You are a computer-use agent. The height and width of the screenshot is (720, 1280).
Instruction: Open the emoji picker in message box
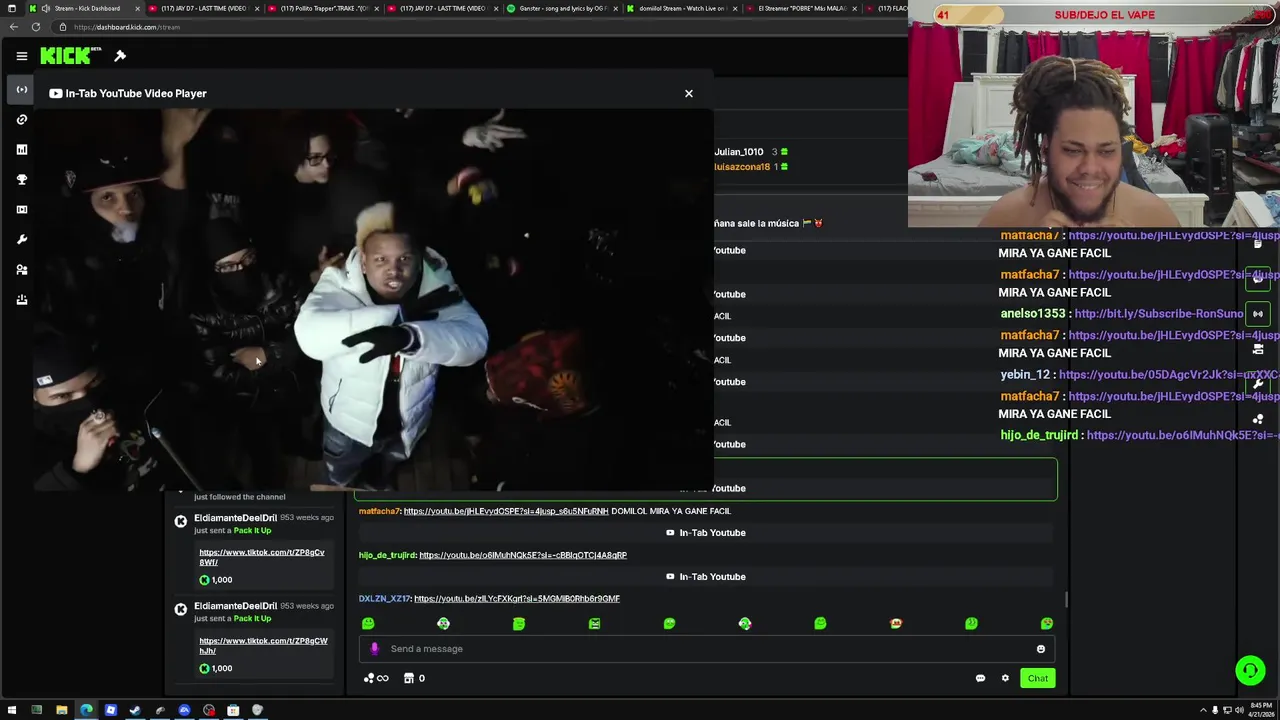pos(1040,649)
